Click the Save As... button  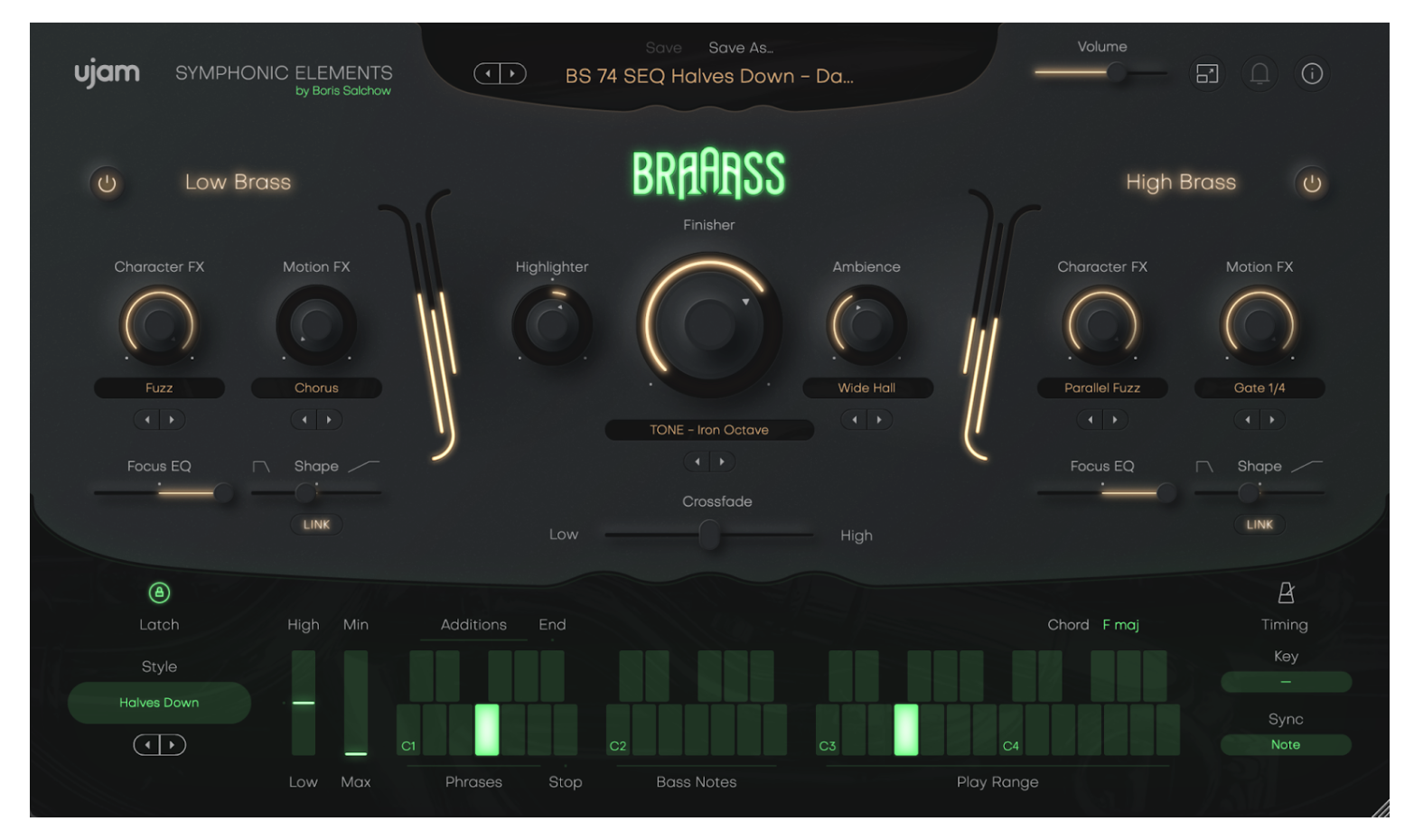click(741, 48)
